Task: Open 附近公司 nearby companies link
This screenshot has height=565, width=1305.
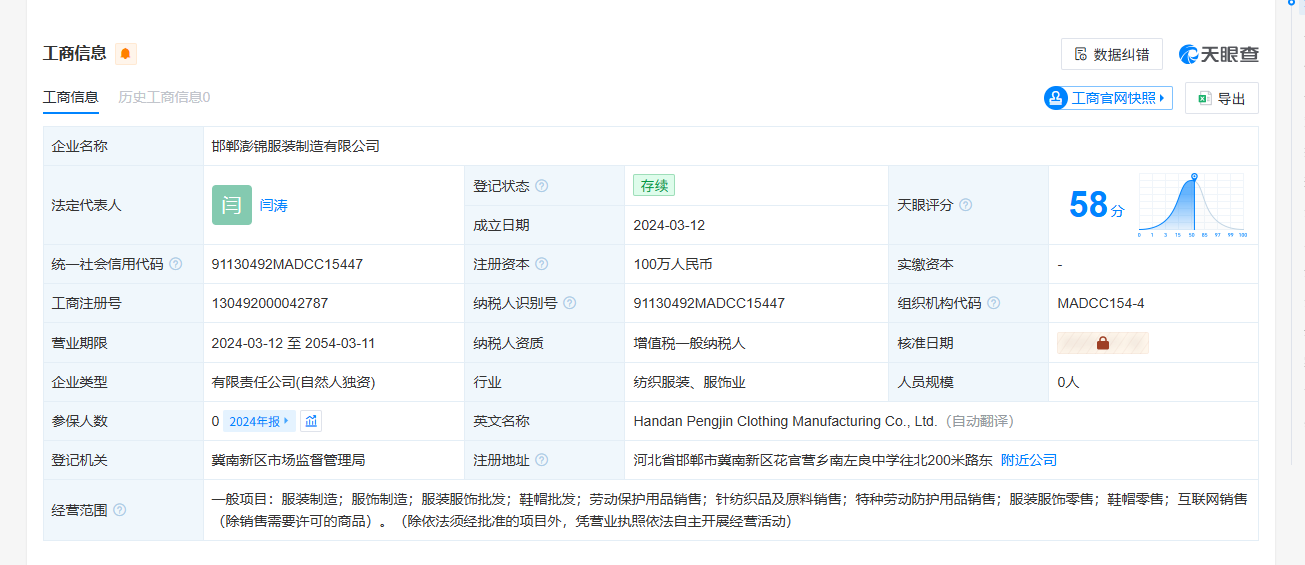Action: click(1029, 460)
